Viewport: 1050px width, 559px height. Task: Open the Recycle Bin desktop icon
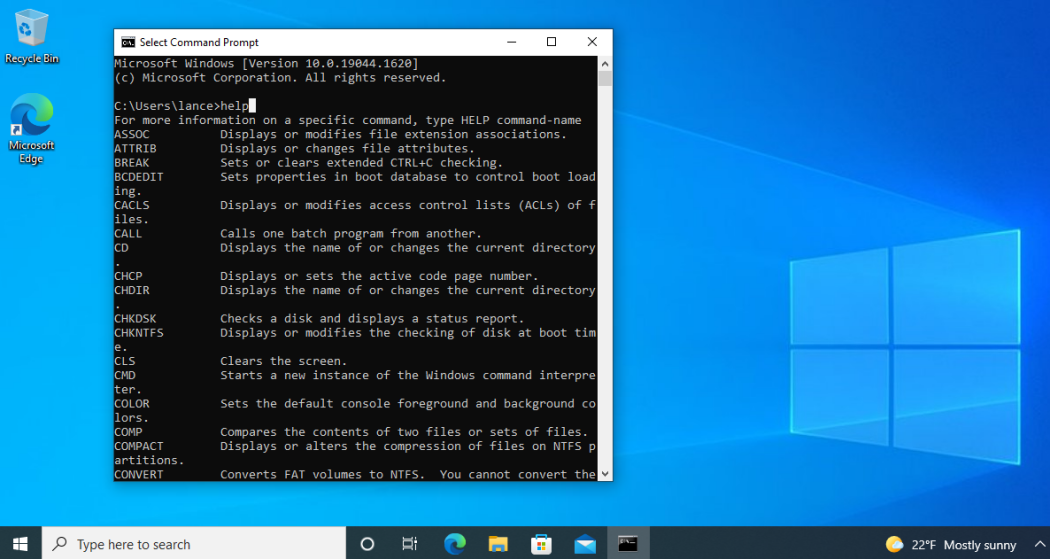point(31,37)
